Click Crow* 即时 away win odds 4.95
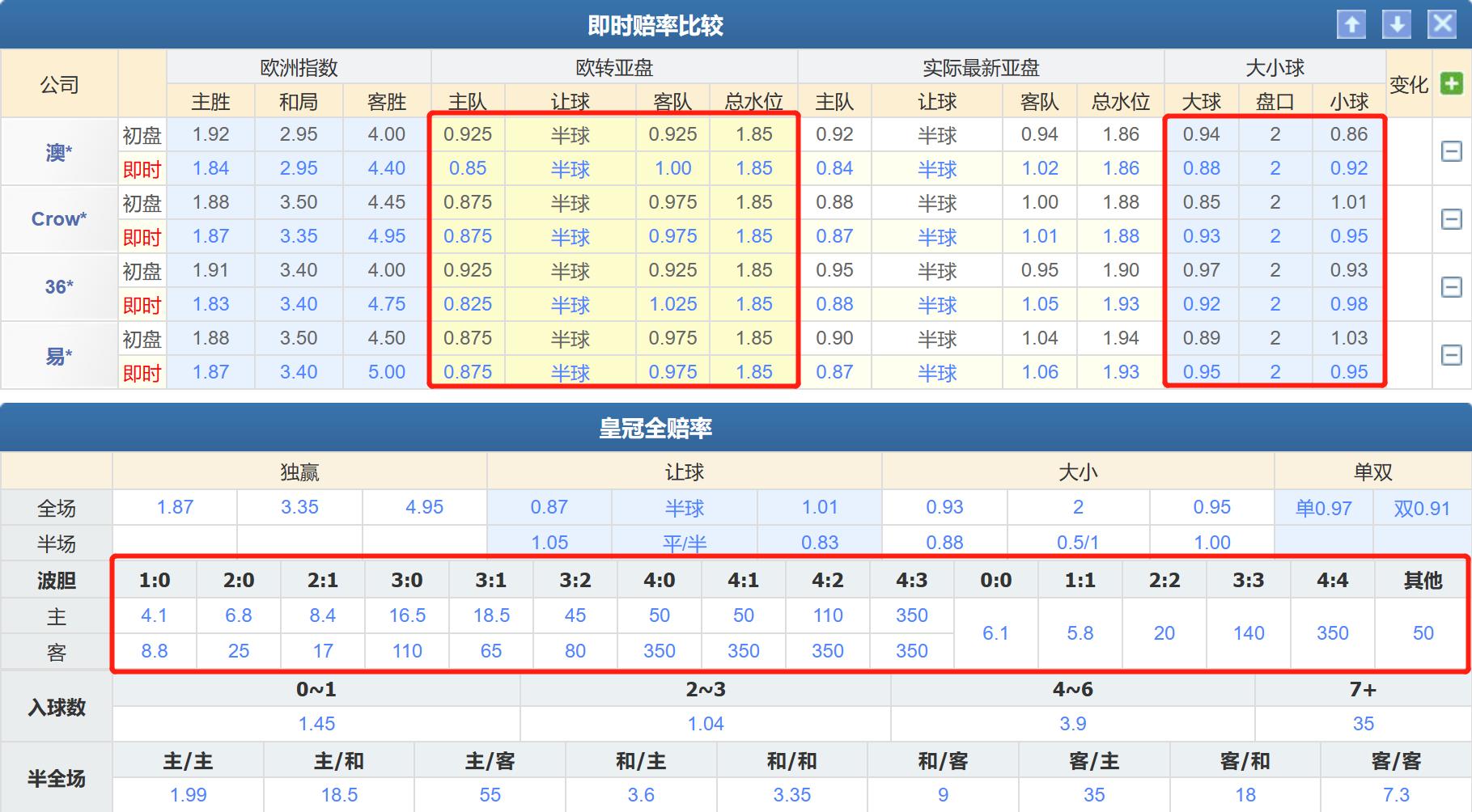 (x=387, y=236)
